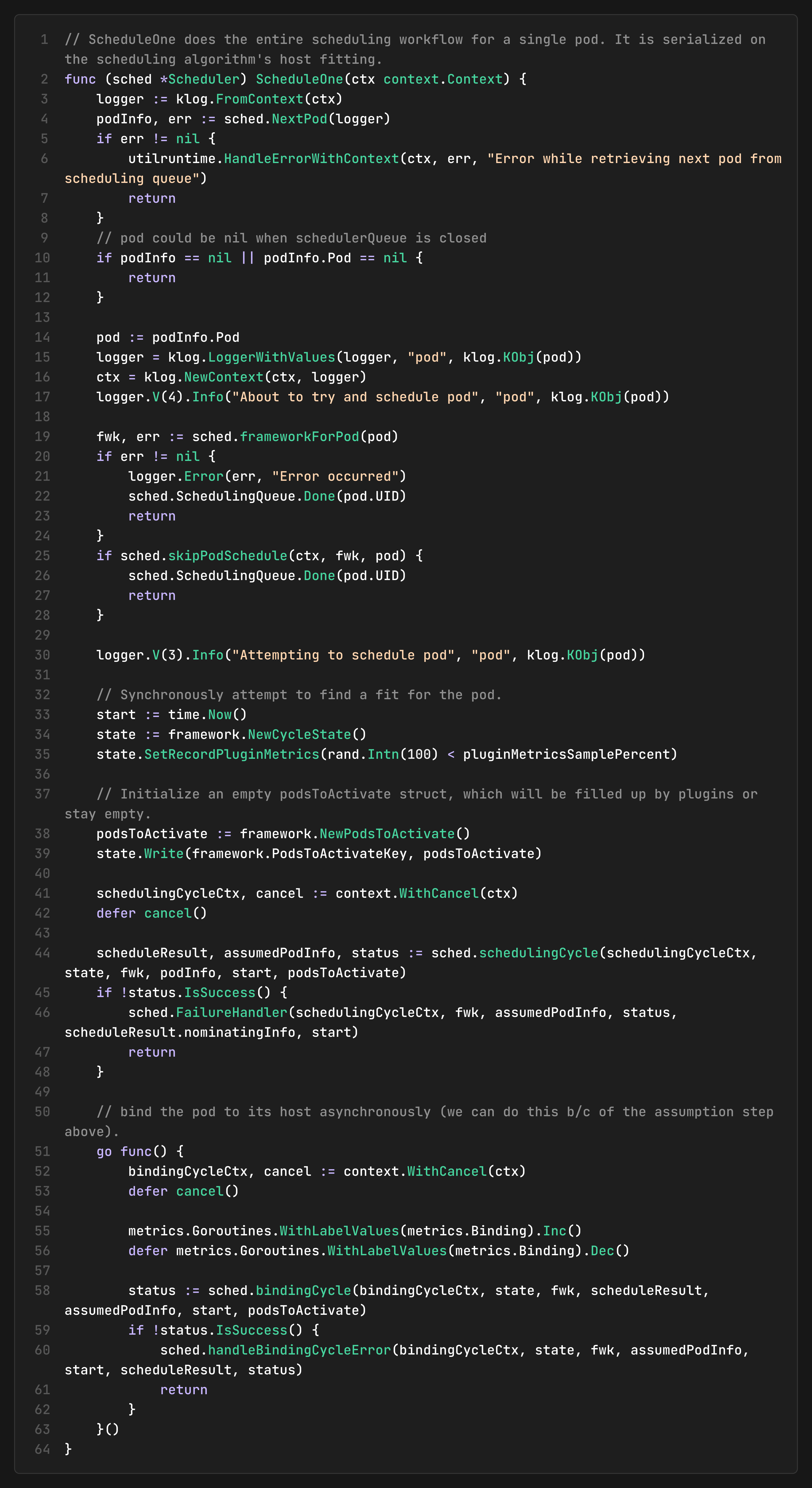Click HandleErrorWithContext function call
This screenshot has height=1488, width=812.
coord(311,159)
